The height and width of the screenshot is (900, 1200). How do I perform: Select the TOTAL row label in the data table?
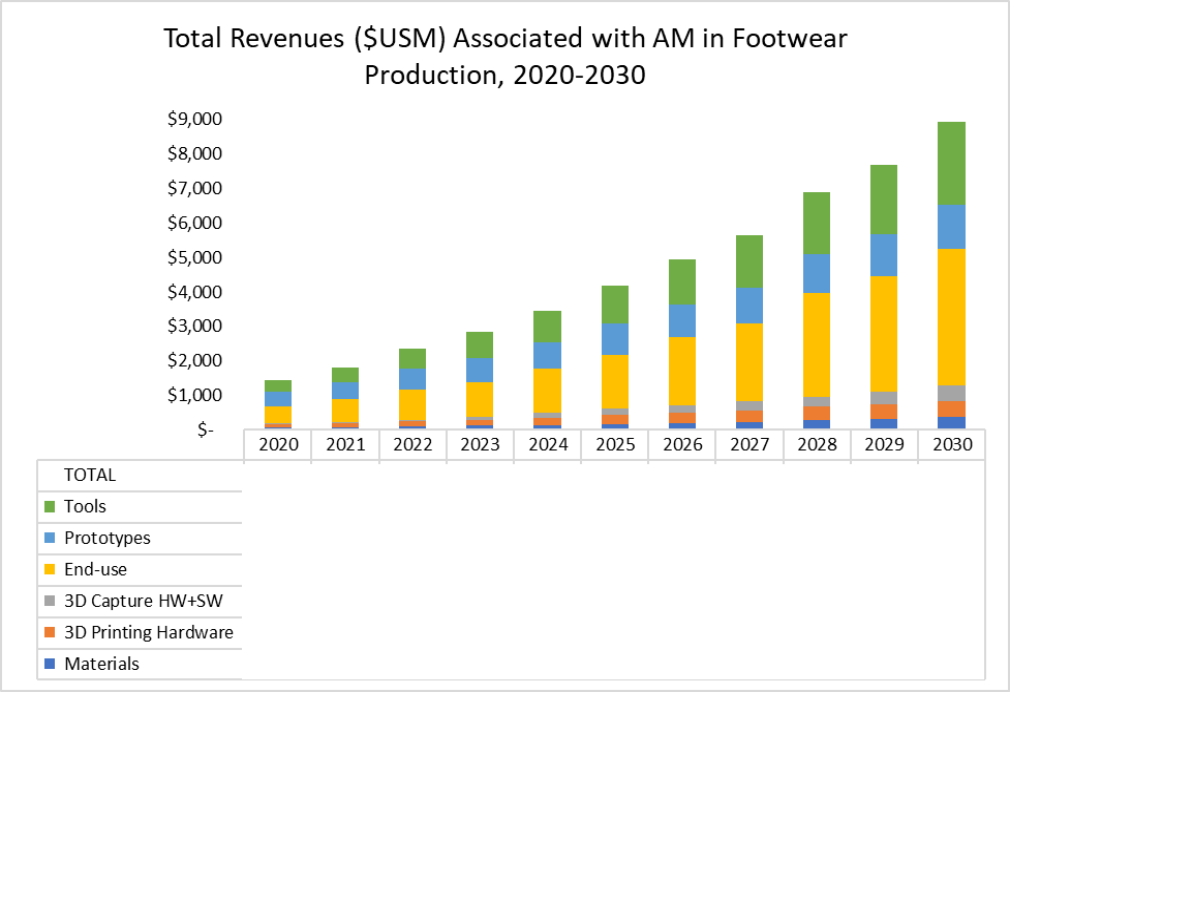coord(90,475)
